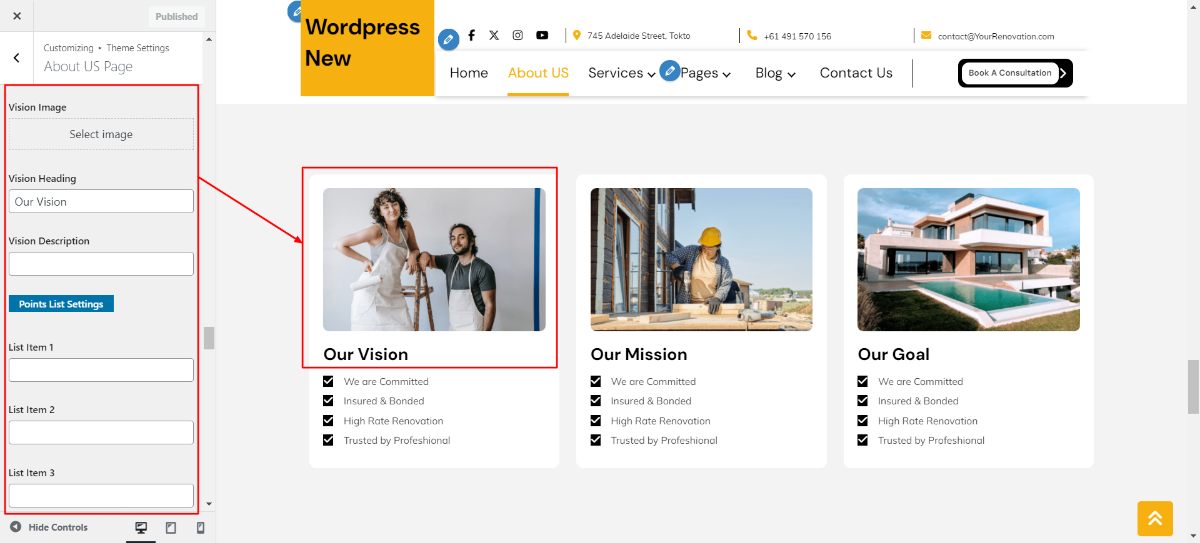The height and width of the screenshot is (543, 1200).
Task: Open the Home menu item
Action: click(469, 73)
